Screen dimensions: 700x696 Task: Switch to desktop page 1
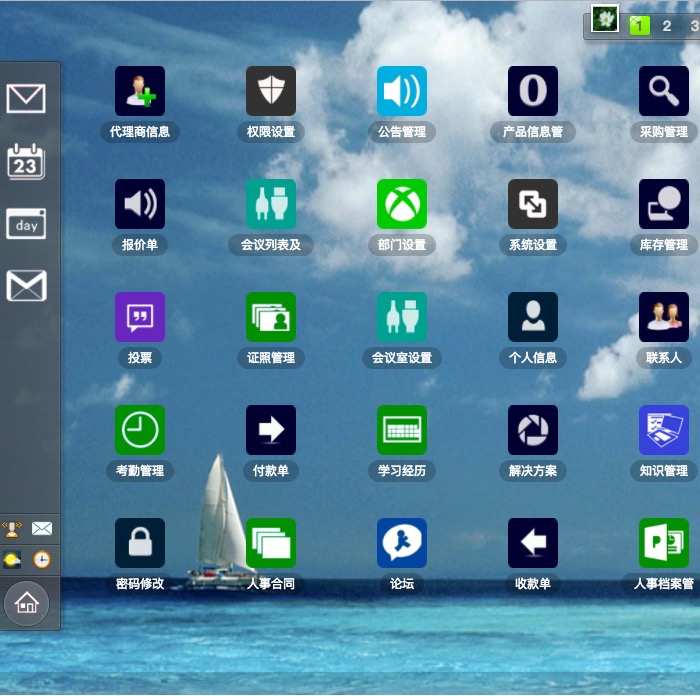pos(639,25)
